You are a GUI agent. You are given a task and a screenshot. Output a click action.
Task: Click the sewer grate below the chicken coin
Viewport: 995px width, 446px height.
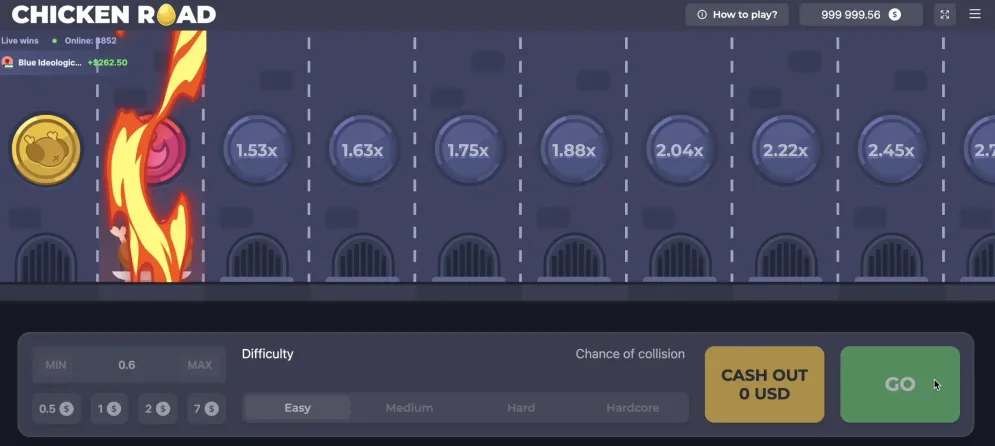coord(46,257)
